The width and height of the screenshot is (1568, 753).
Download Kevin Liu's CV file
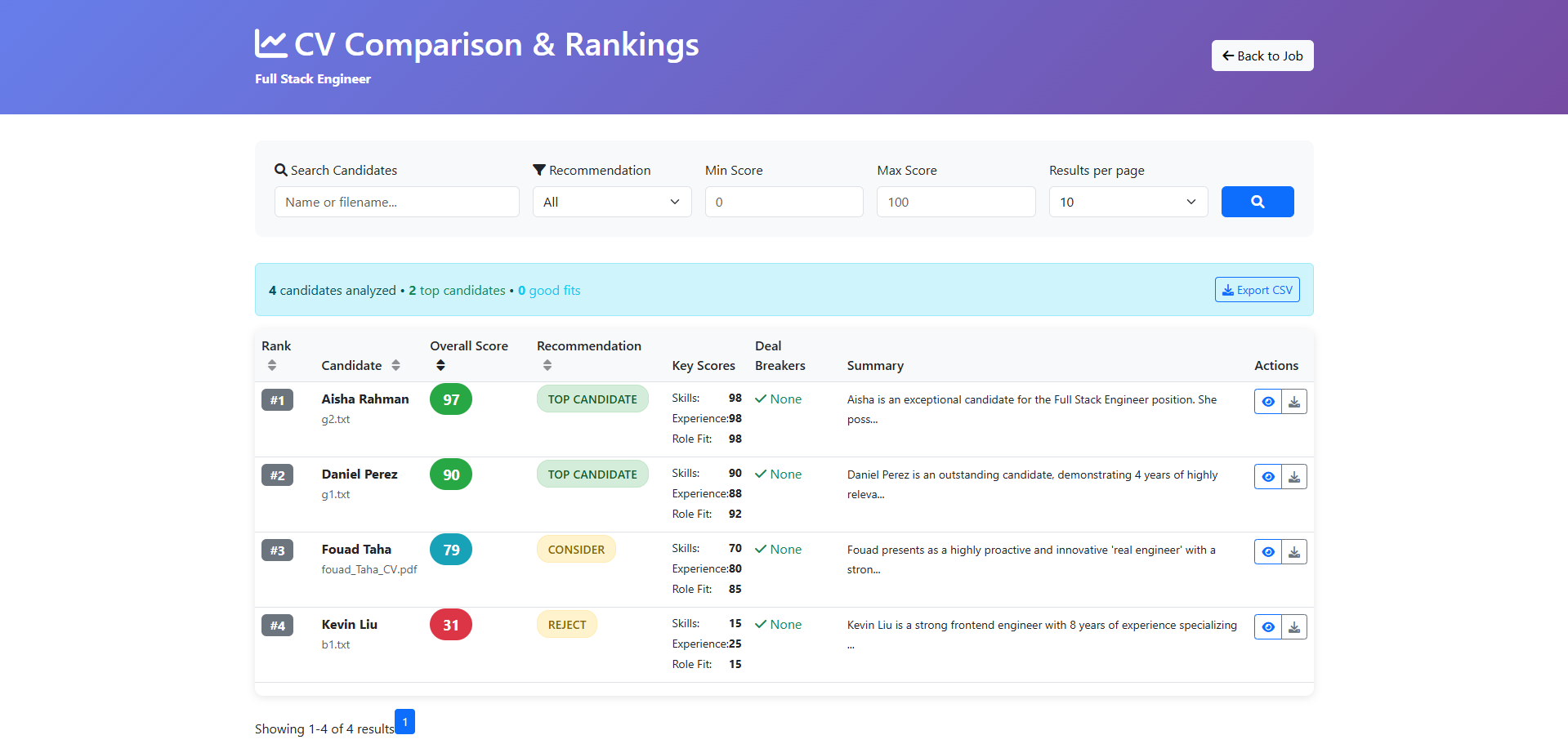(x=1294, y=626)
